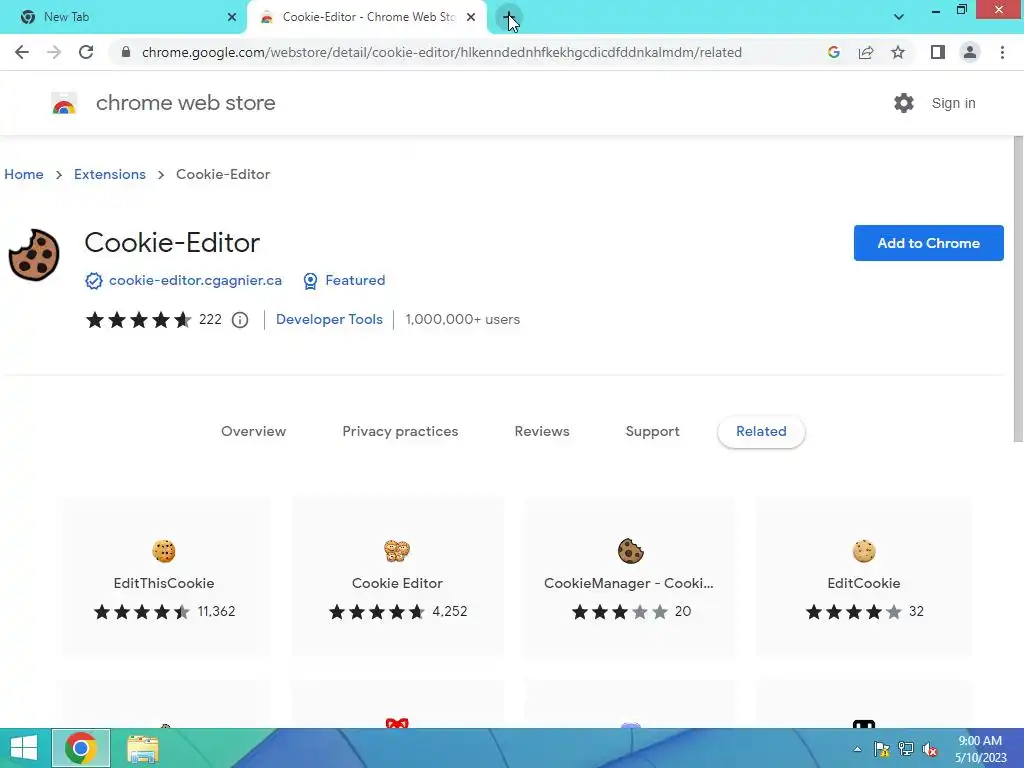The height and width of the screenshot is (768, 1024).
Task: Open the EditCookie card icon
Action: 863,551
